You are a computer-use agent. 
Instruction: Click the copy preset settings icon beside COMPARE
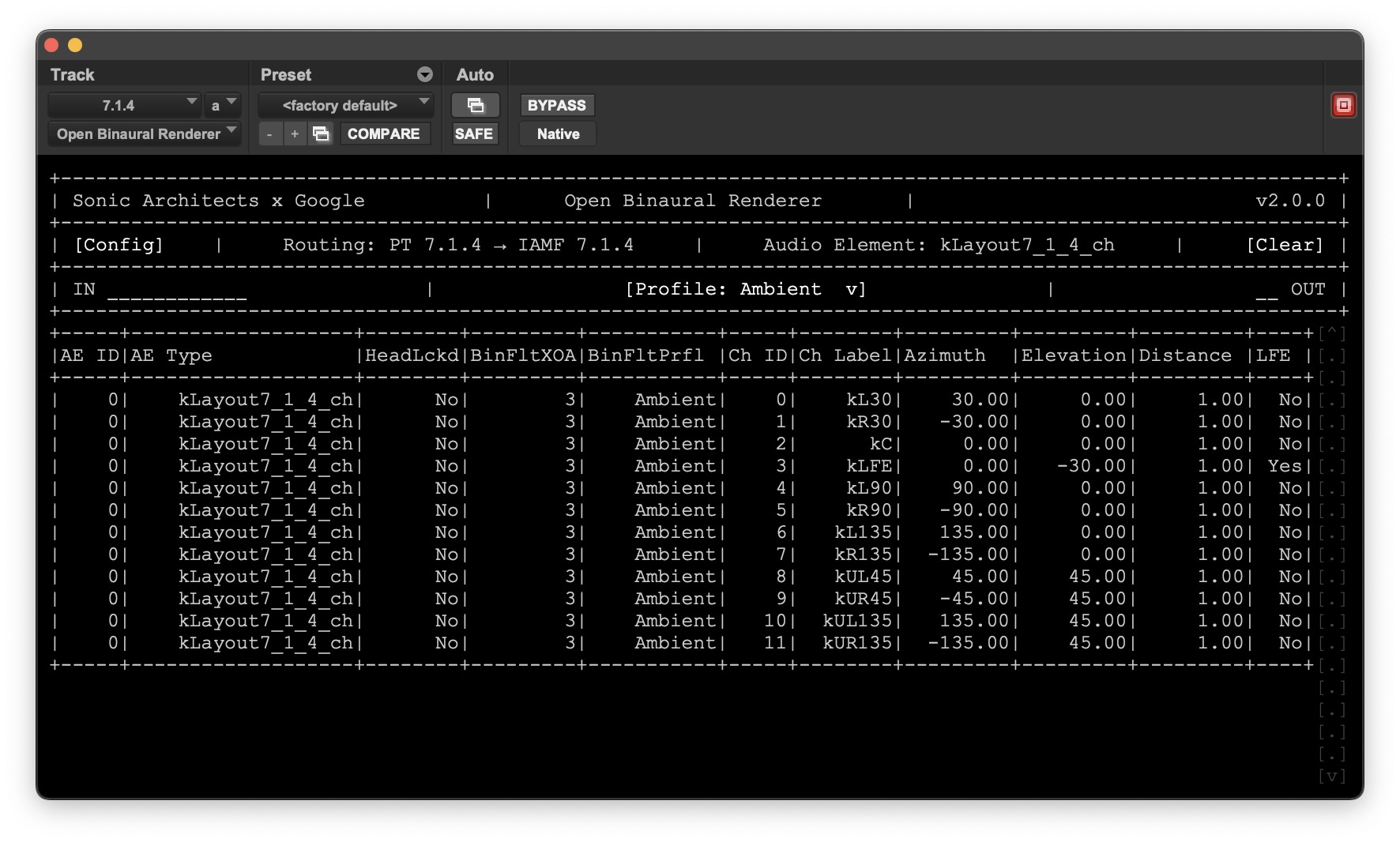pos(321,133)
